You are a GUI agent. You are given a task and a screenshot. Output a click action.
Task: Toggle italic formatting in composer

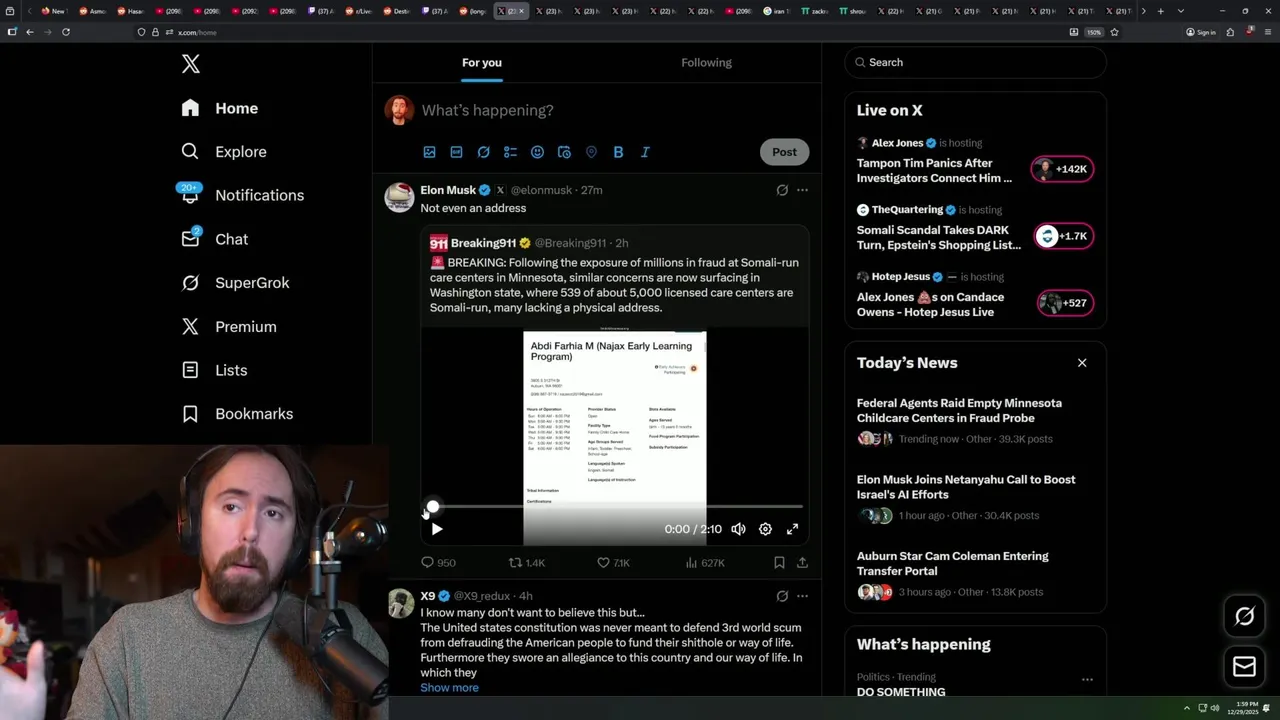[645, 152]
